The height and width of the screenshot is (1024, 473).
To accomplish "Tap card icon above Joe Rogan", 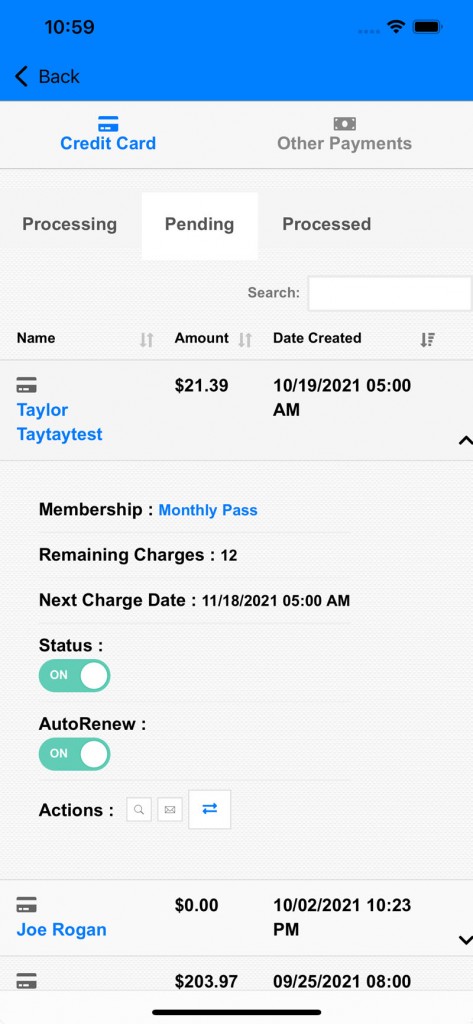I will [27, 905].
